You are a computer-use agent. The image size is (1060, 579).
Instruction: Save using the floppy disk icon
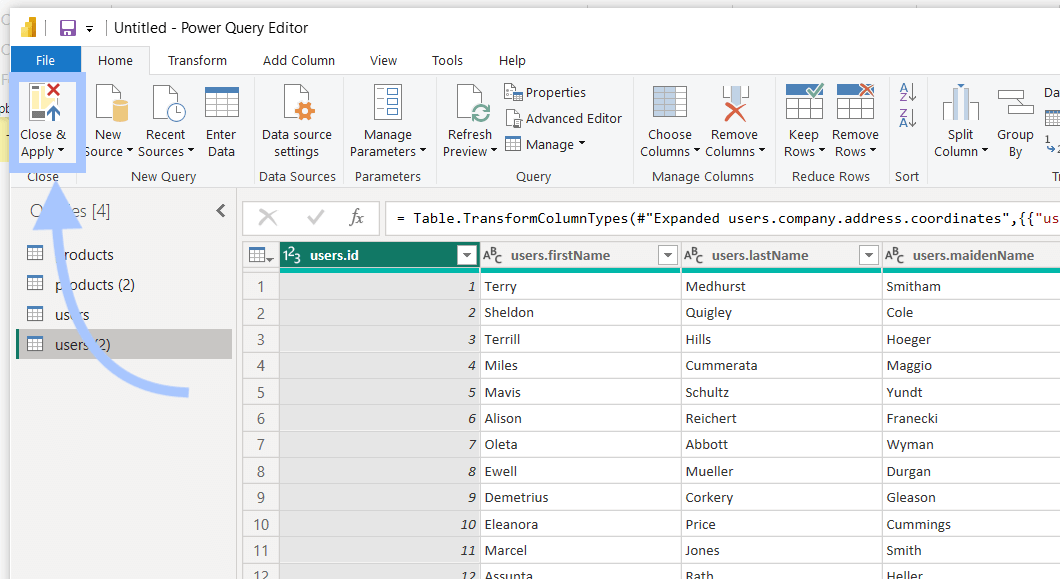click(68, 28)
